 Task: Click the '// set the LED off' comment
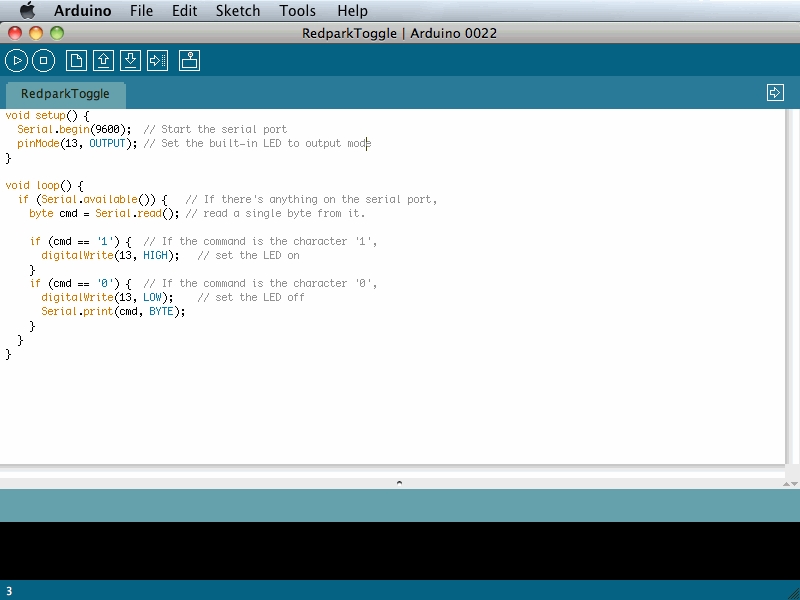click(251, 297)
